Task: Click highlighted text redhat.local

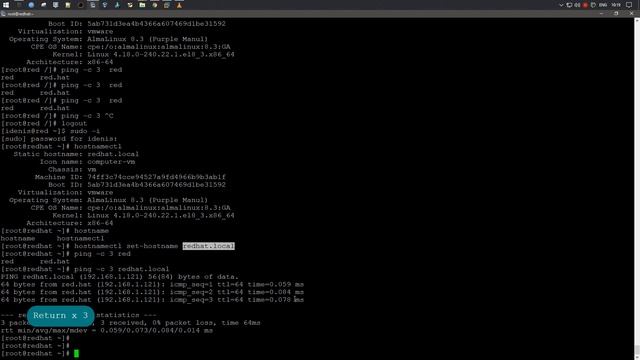Action: coord(209,246)
